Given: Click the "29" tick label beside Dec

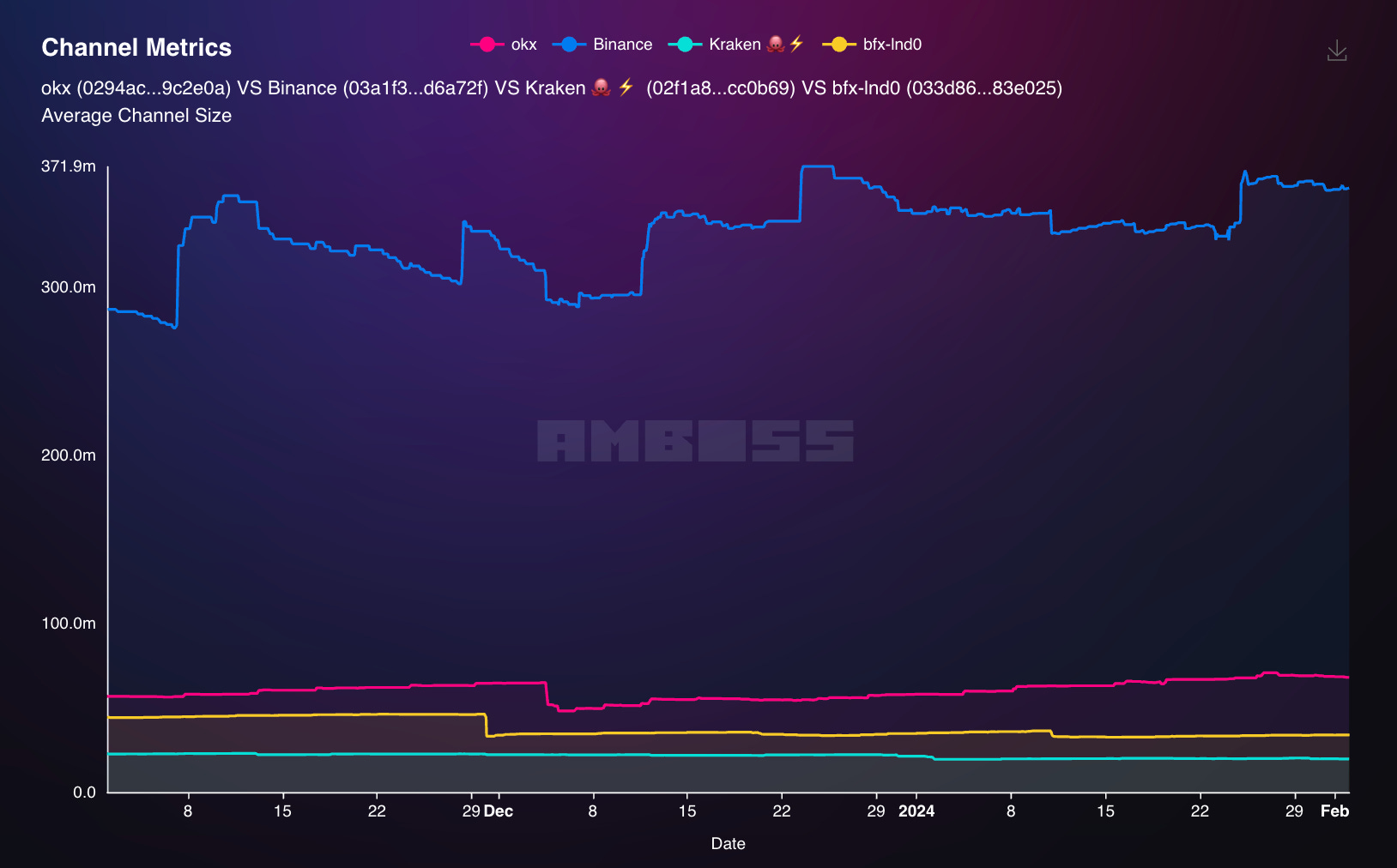Looking at the screenshot, I should 471,811.
